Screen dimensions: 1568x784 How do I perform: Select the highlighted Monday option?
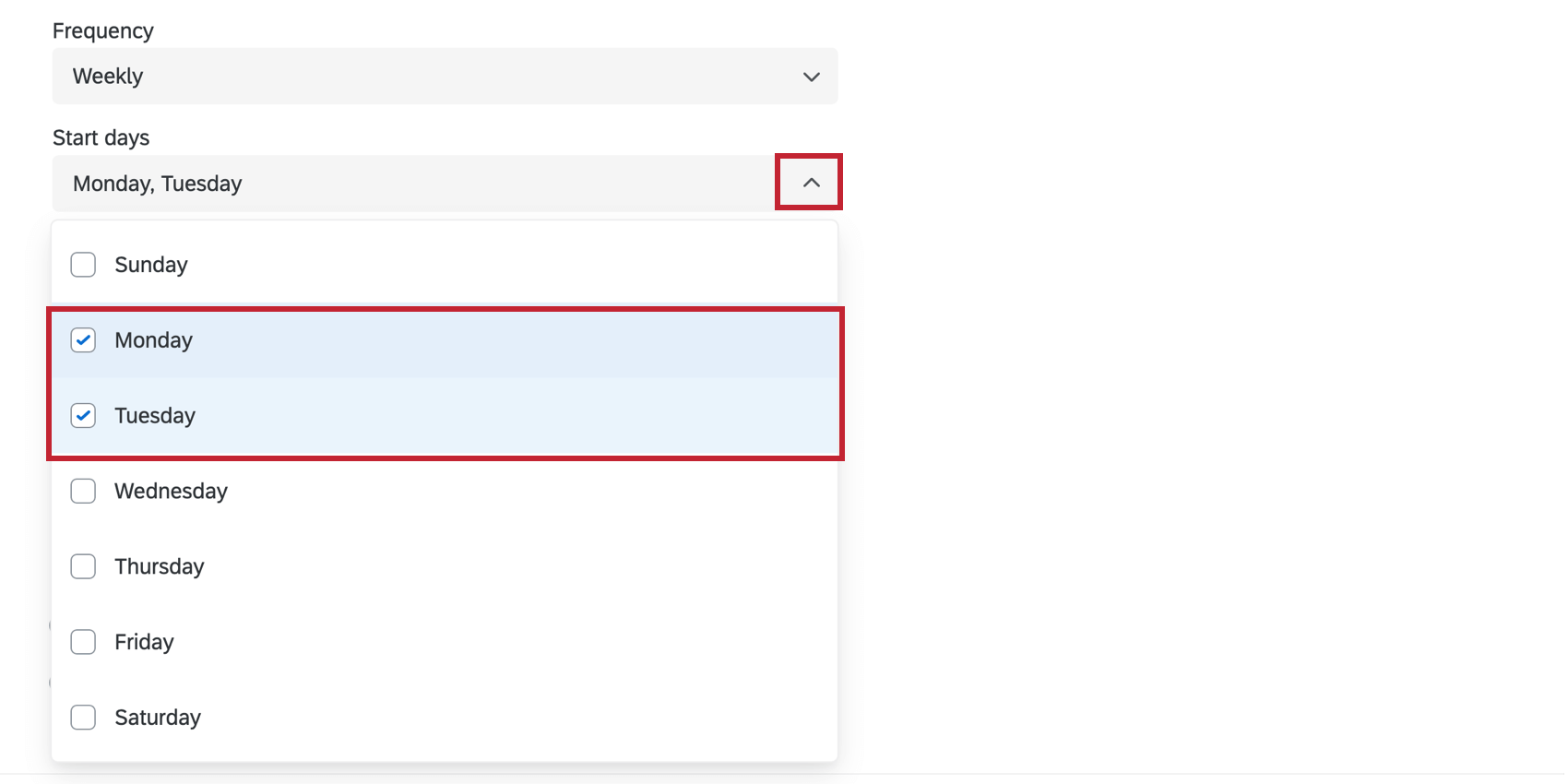click(x=369, y=340)
